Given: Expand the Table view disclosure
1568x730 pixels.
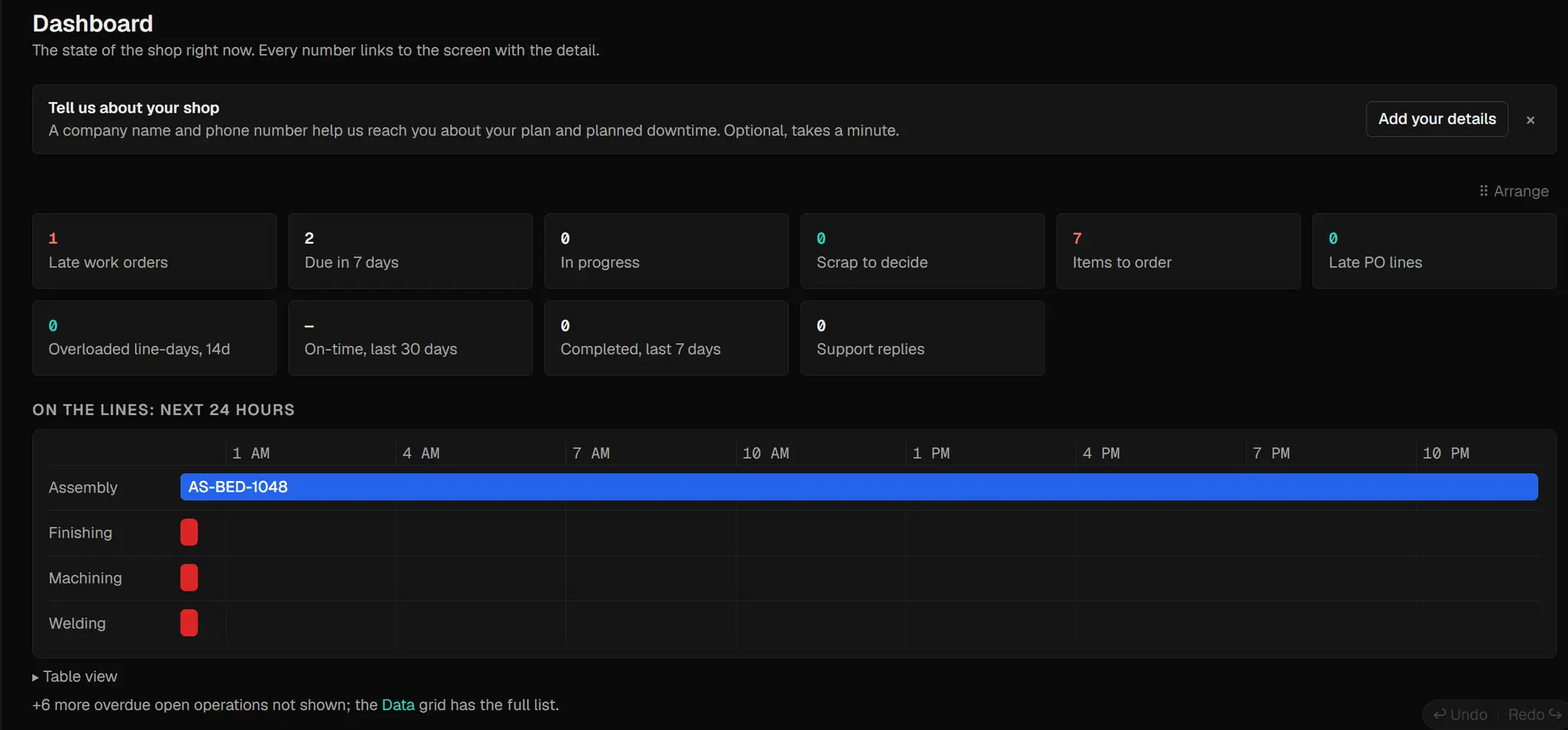Looking at the screenshot, I should coord(75,676).
